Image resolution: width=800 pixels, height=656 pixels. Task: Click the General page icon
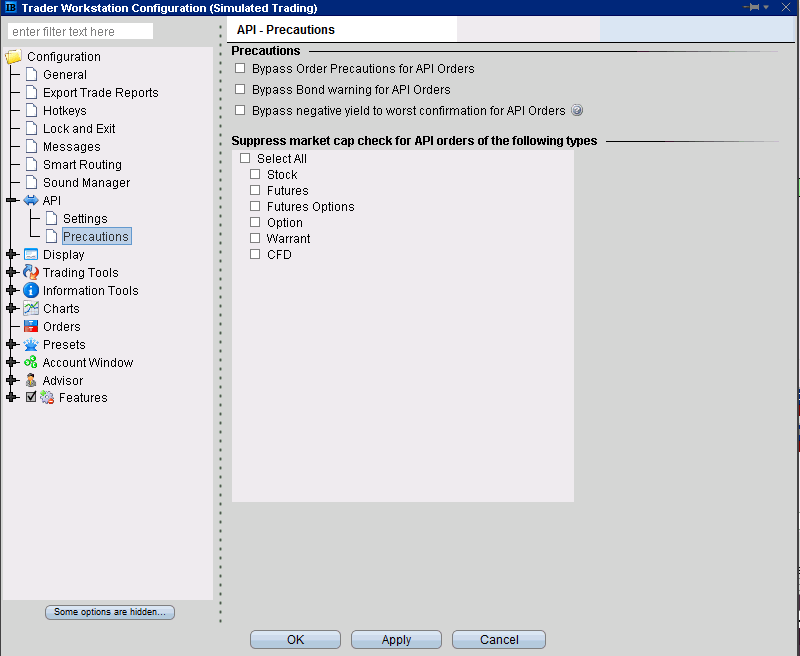point(32,74)
